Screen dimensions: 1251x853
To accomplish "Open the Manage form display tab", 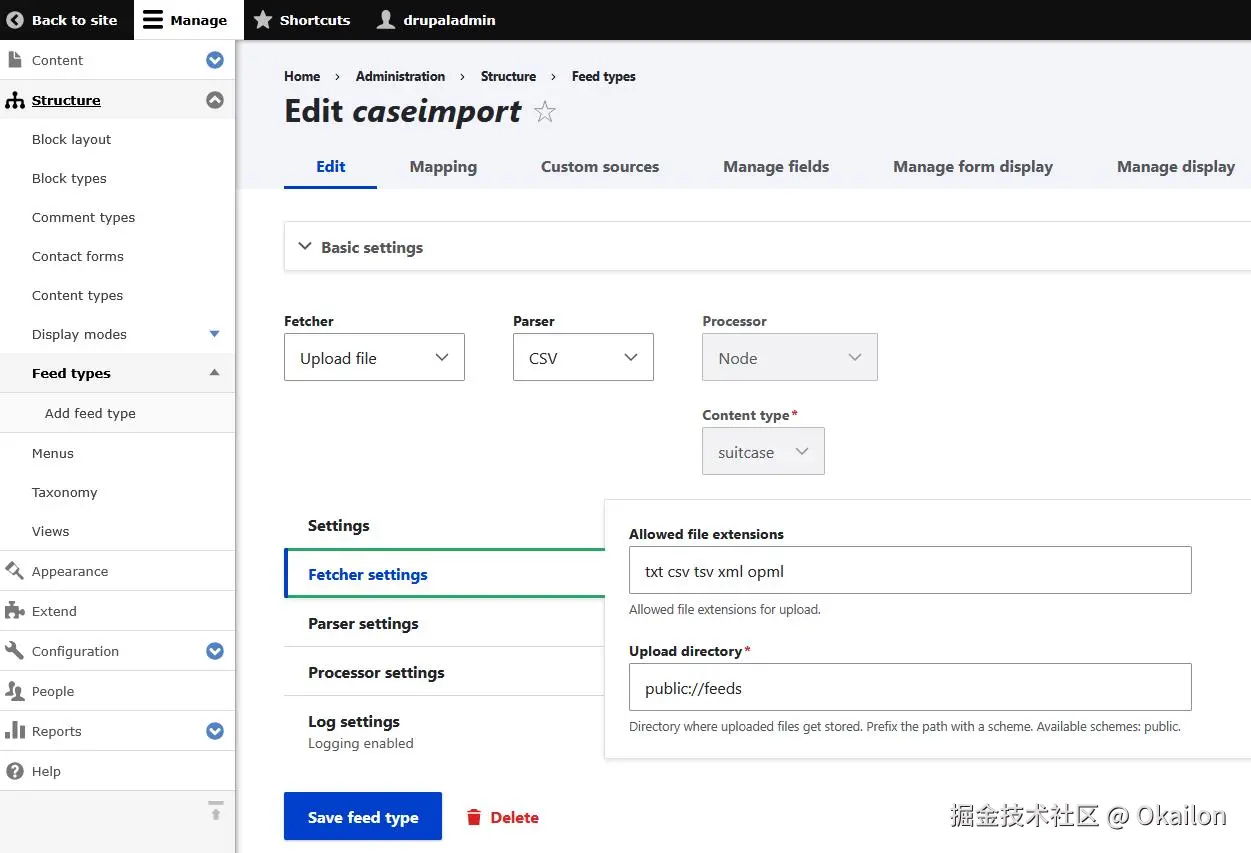I will click(x=973, y=167).
